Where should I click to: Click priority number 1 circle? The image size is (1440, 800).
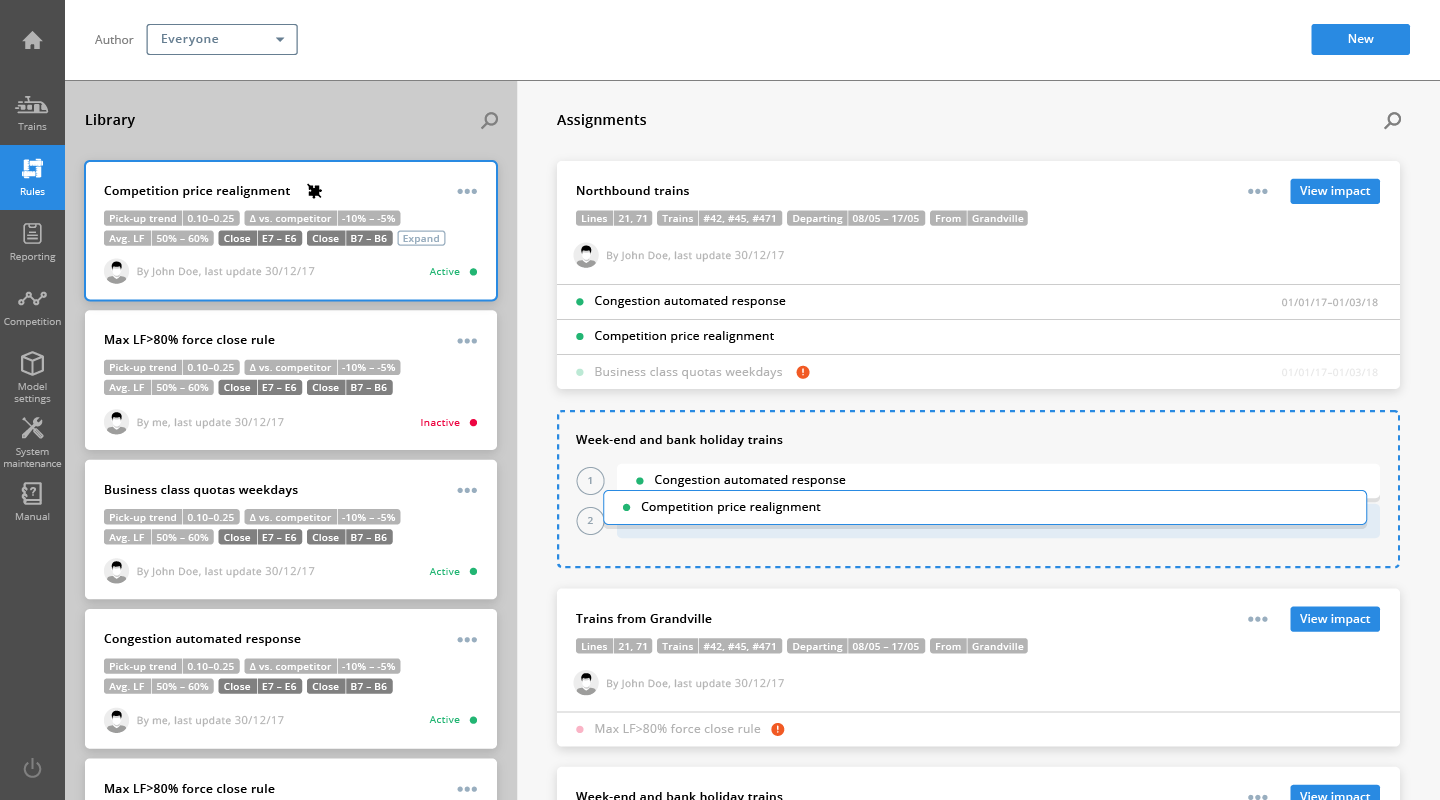point(590,481)
